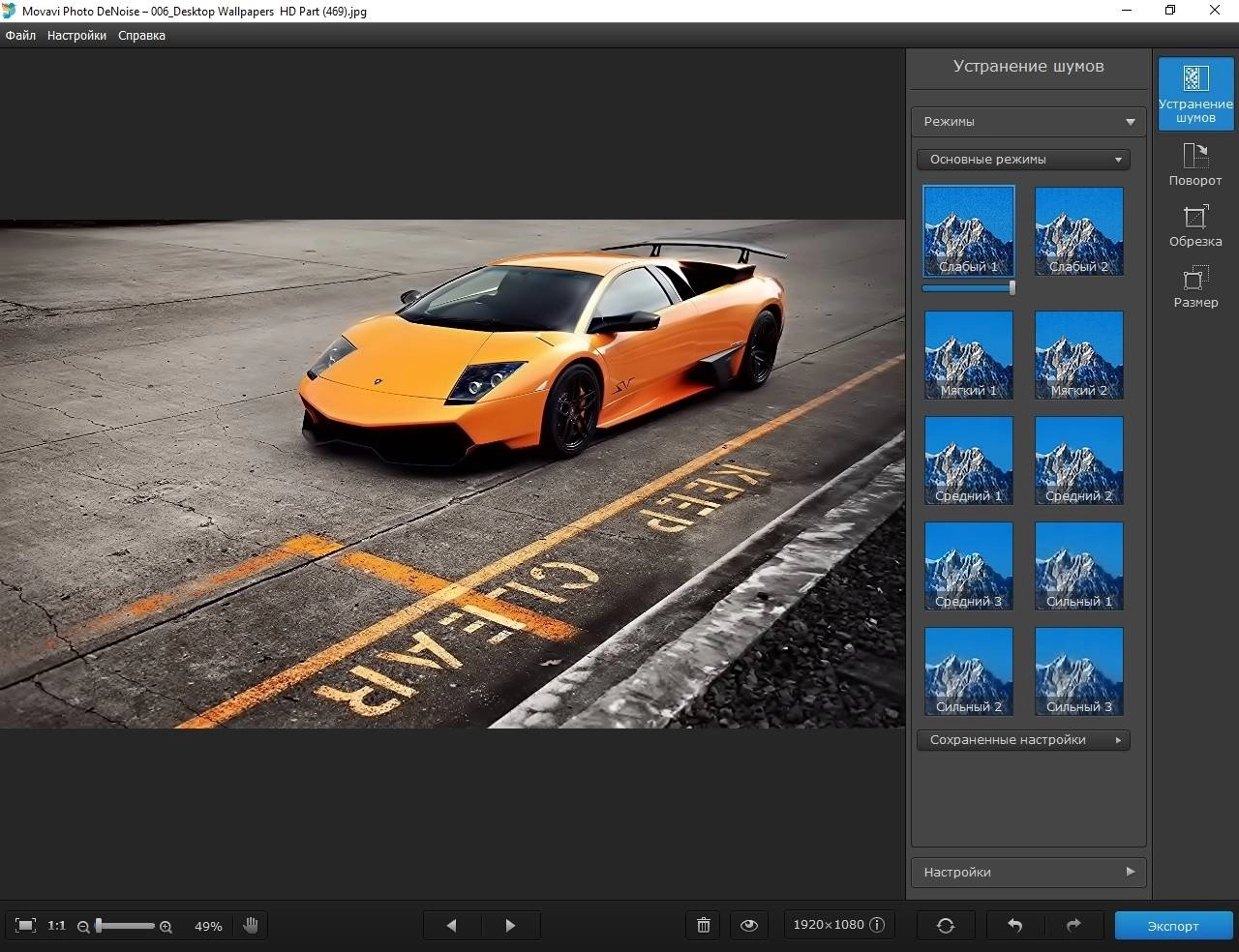
Task: Activate the hand pan tool
Action: point(251,926)
